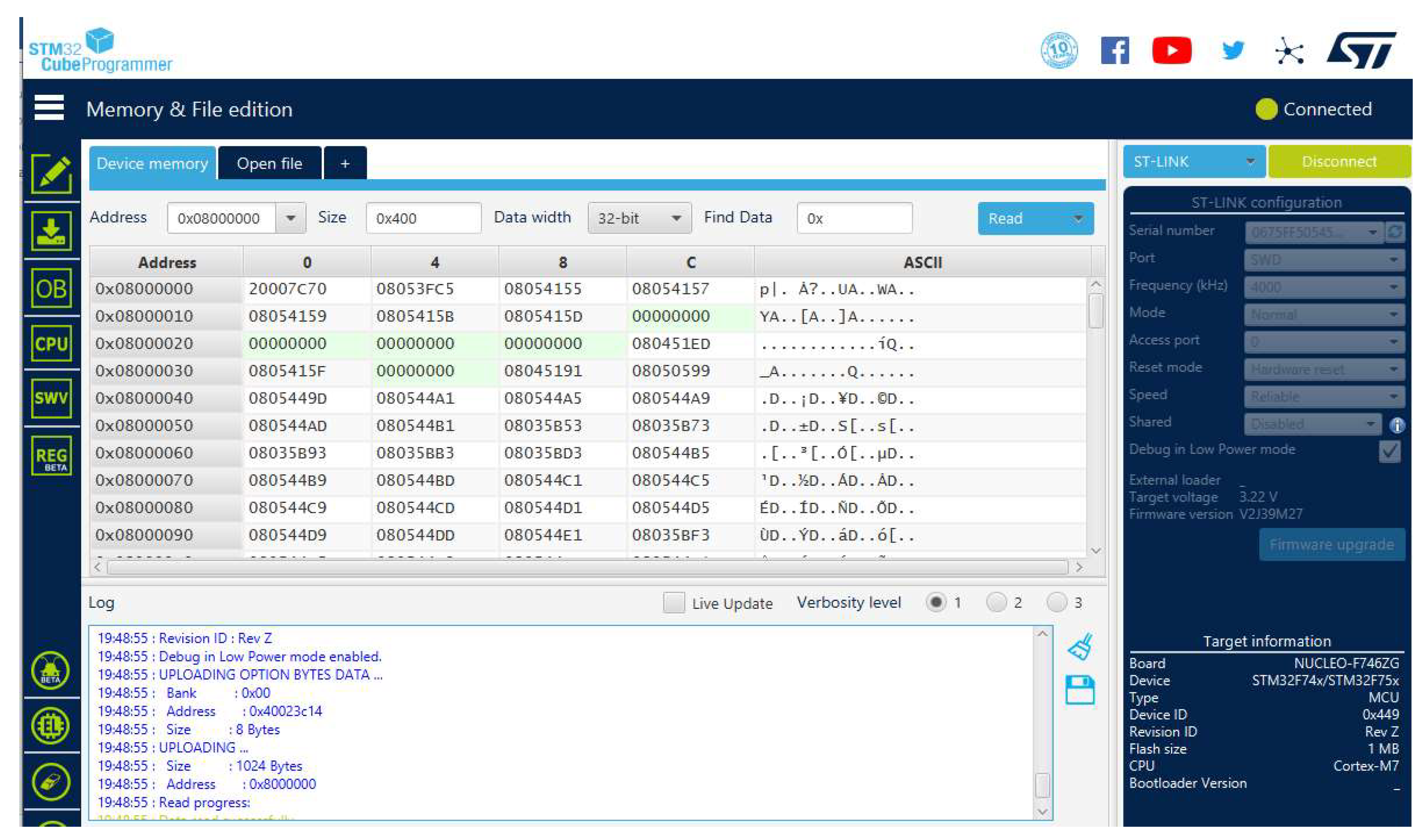Select the Device memory tab

click(153, 163)
